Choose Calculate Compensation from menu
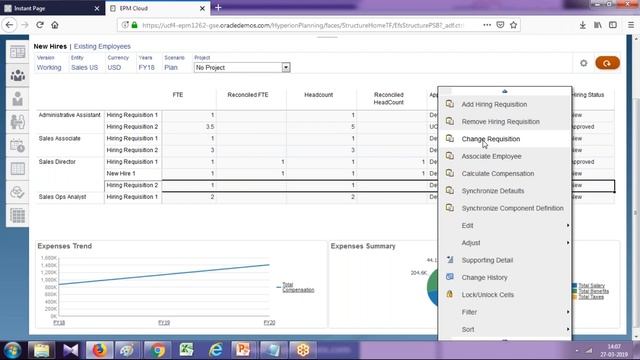Viewport: 640px width, 360px height. (x=505, y=173)
